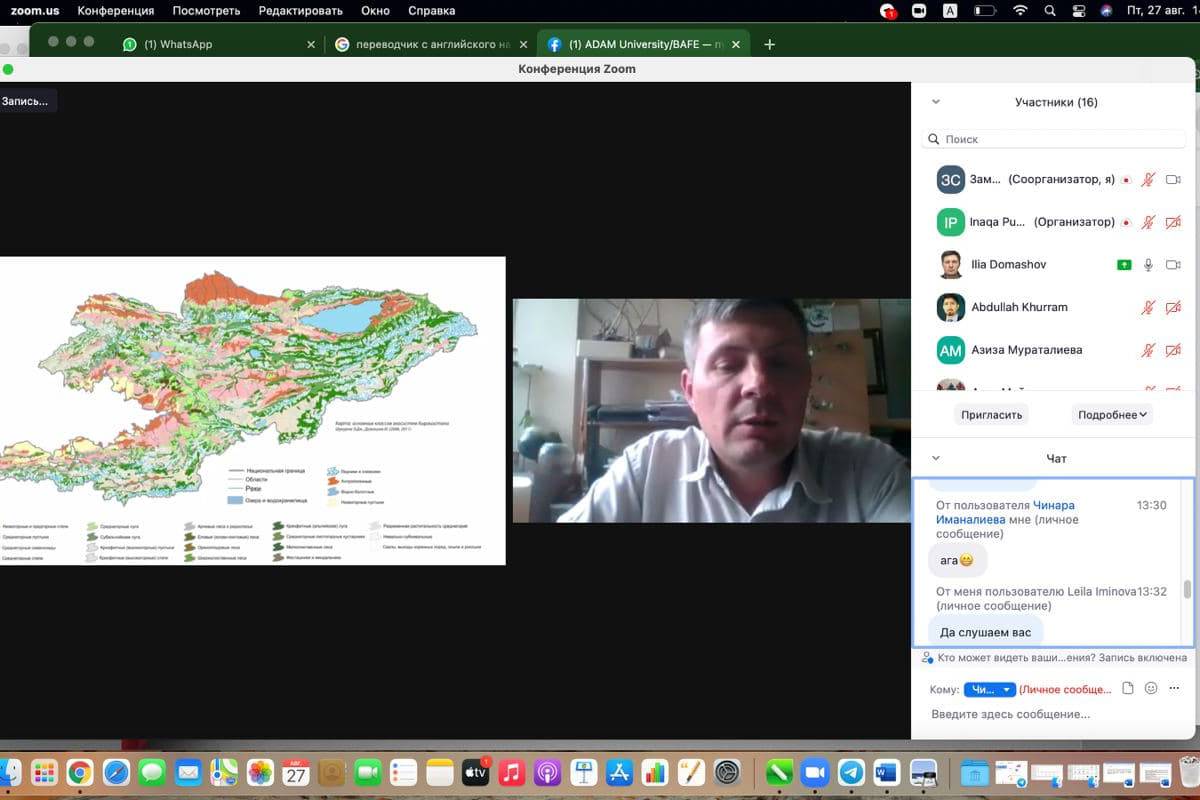Close the WhatsApp browser tab
Screen dimensions: 1200x800
pyautogui.click(x=311, y=44)
